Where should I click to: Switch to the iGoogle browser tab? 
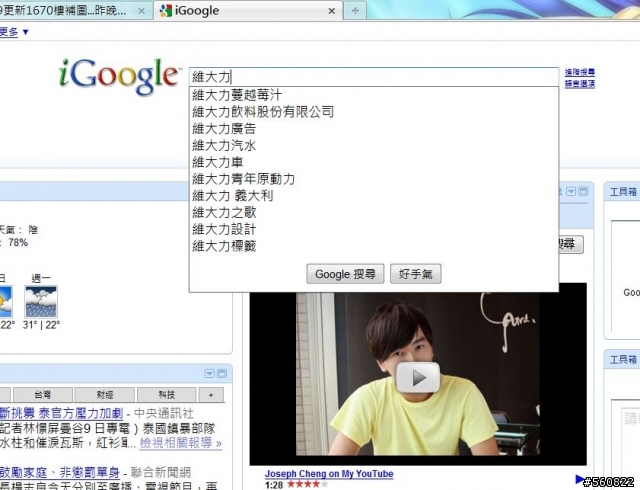pyautogui.click(x=248, y=11)
